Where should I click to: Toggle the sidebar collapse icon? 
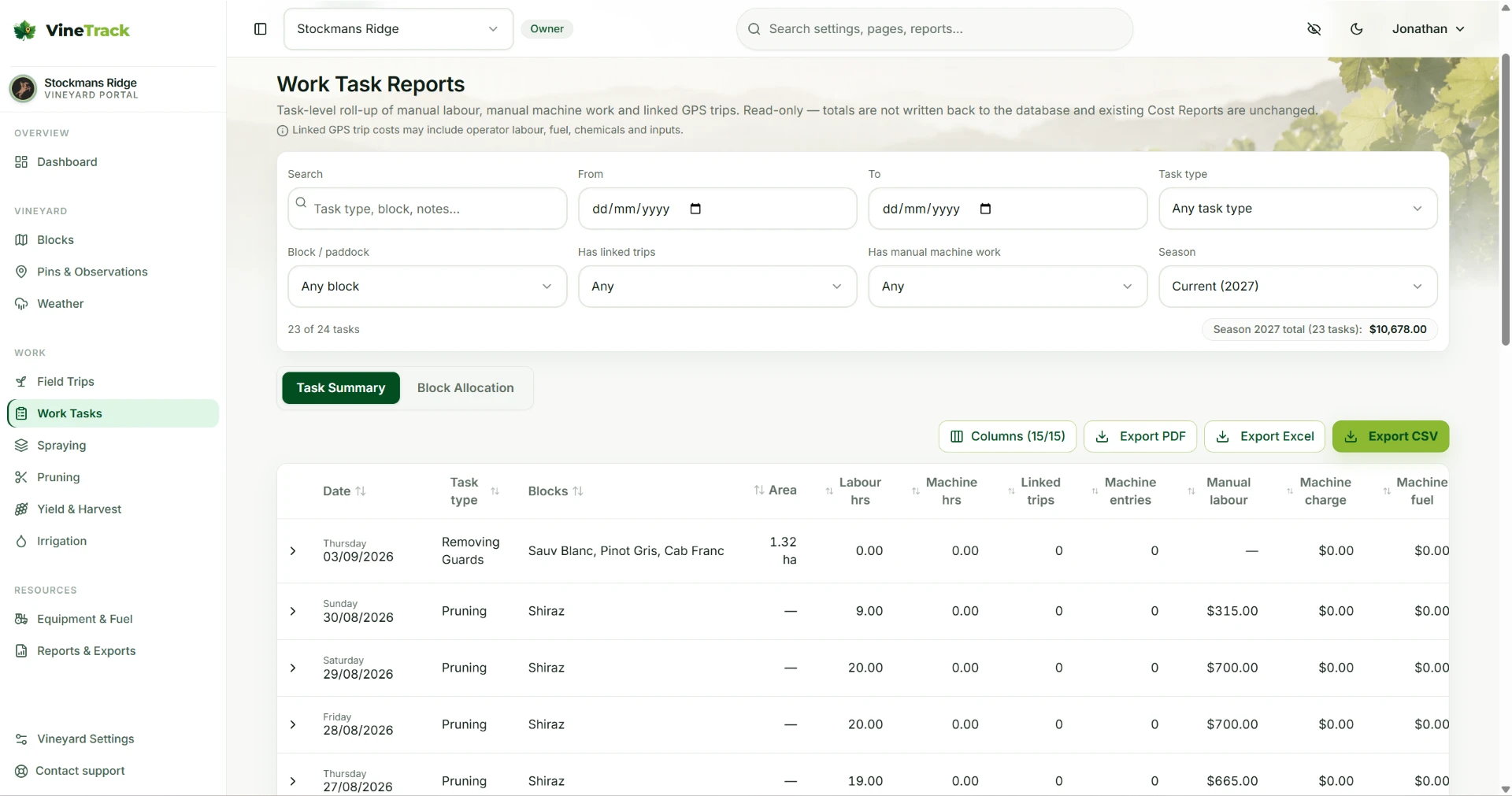[261, 29]
